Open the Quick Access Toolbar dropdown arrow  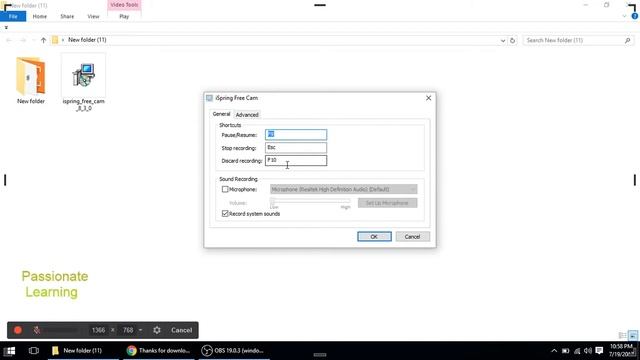coord(6,27)
